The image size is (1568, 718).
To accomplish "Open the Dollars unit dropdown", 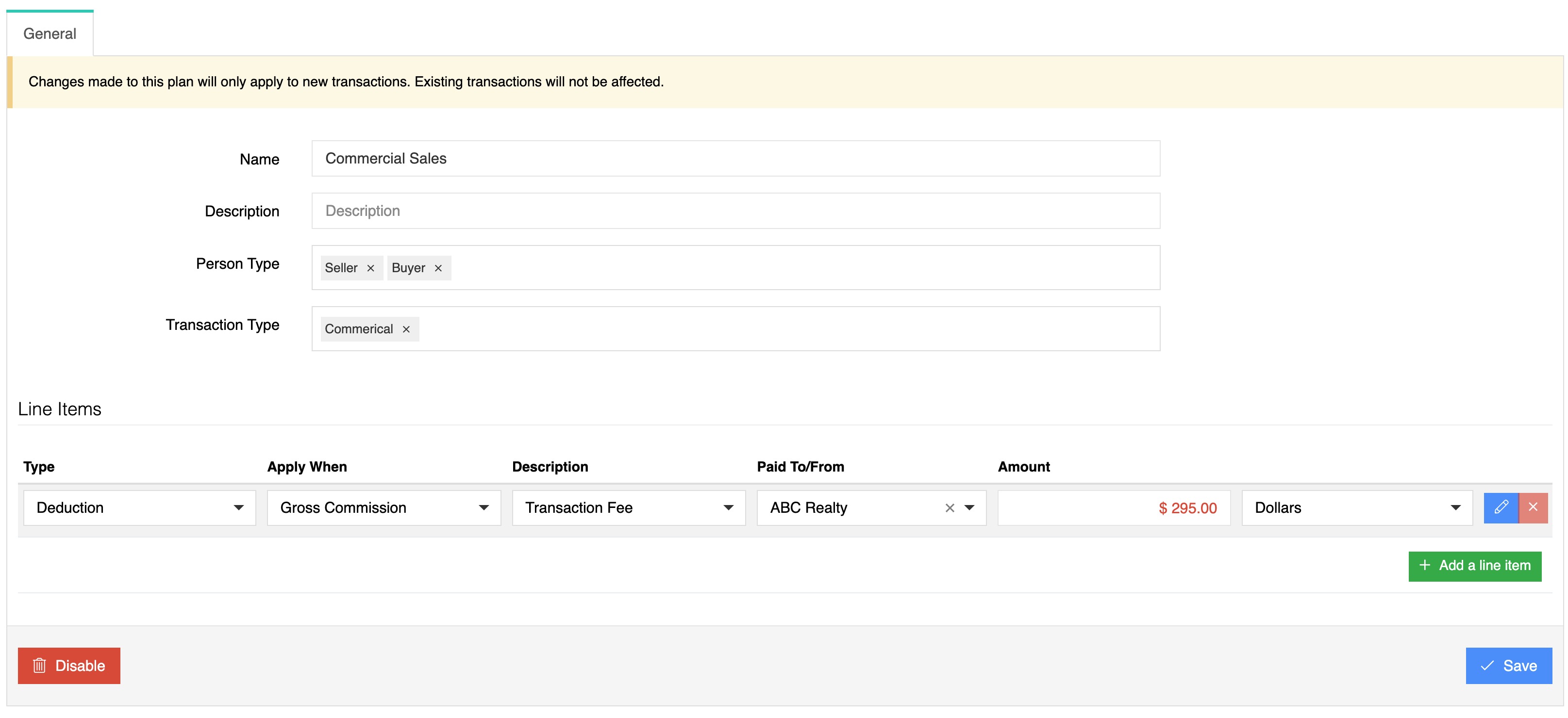I will tap(1356, 507).
